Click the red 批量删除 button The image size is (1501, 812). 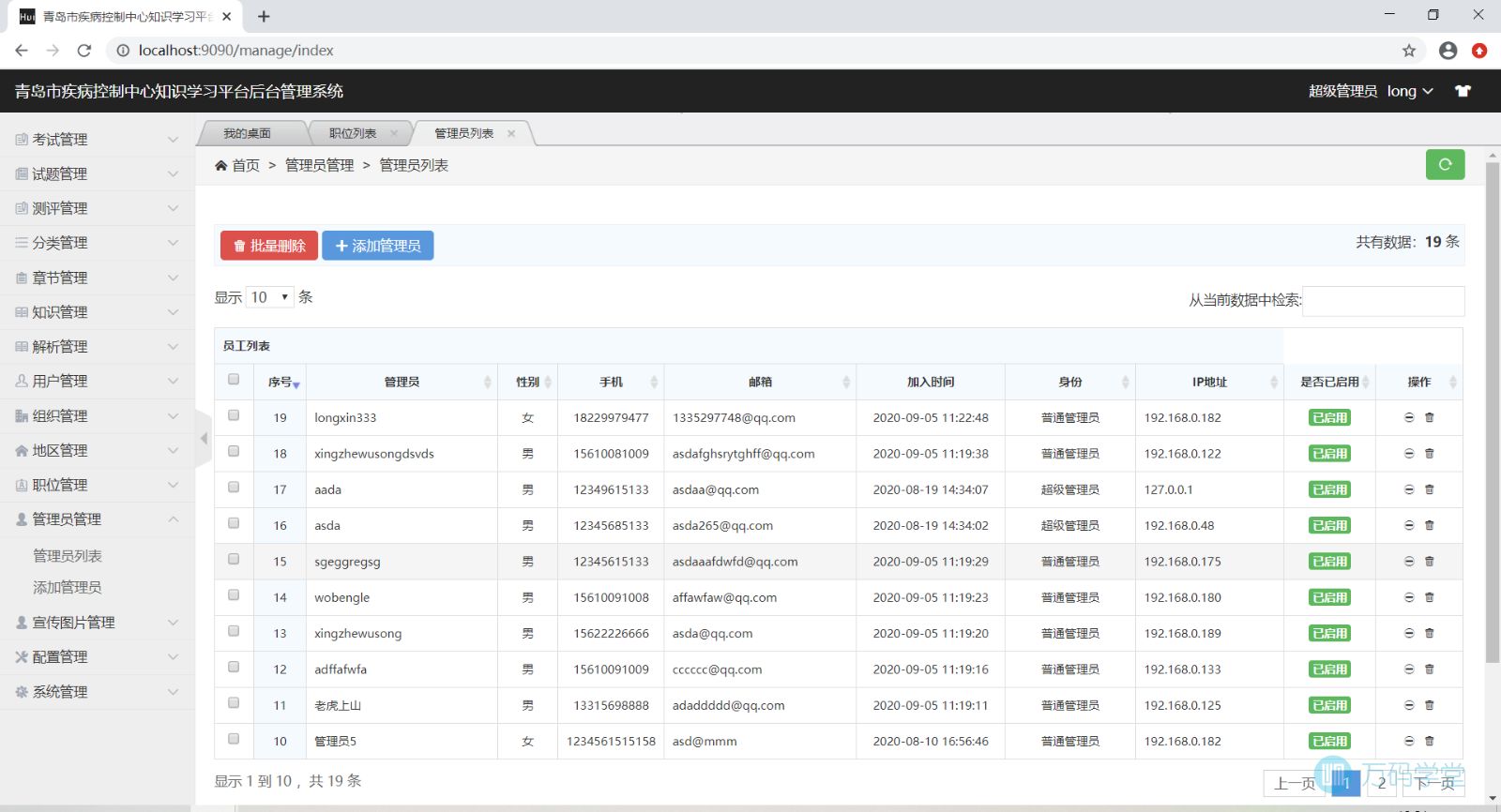269,246
